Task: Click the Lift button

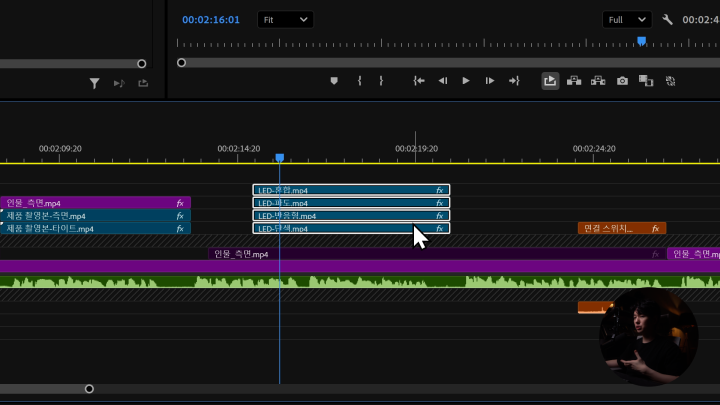Action: point(574,81)
